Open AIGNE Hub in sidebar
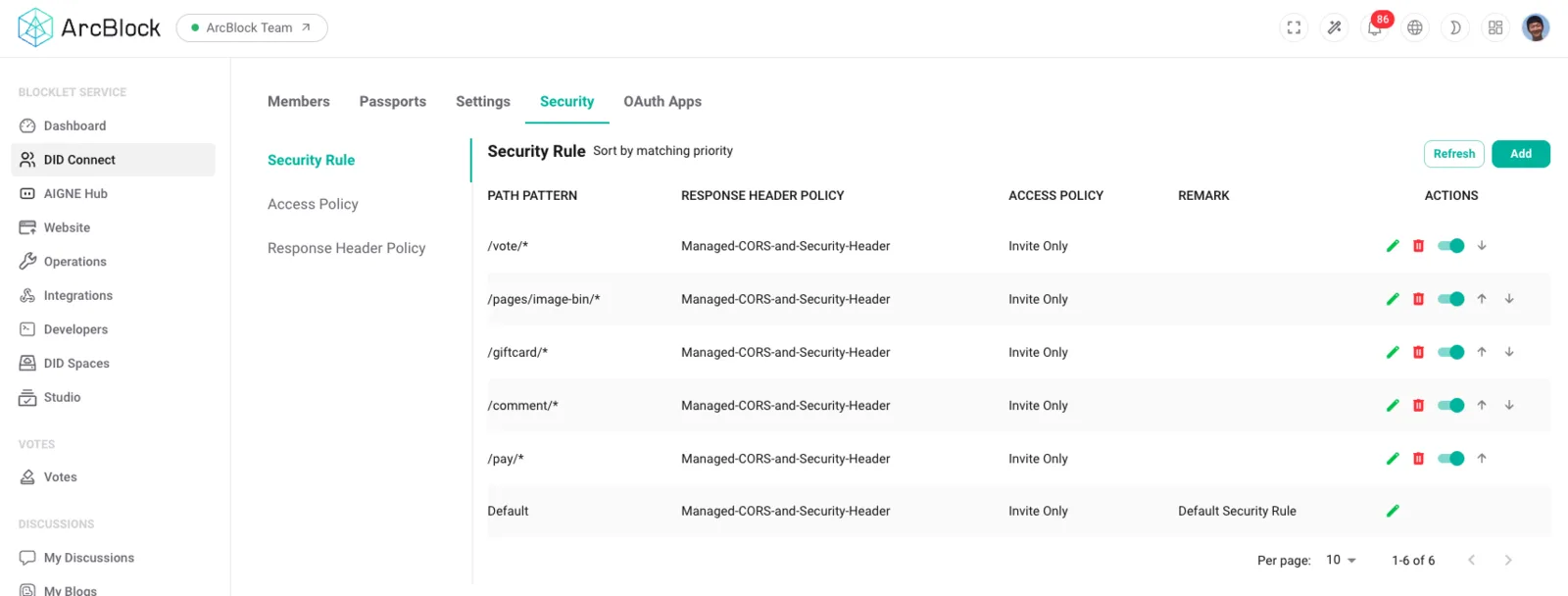The image size is (1568, 596). click(113, 193)
